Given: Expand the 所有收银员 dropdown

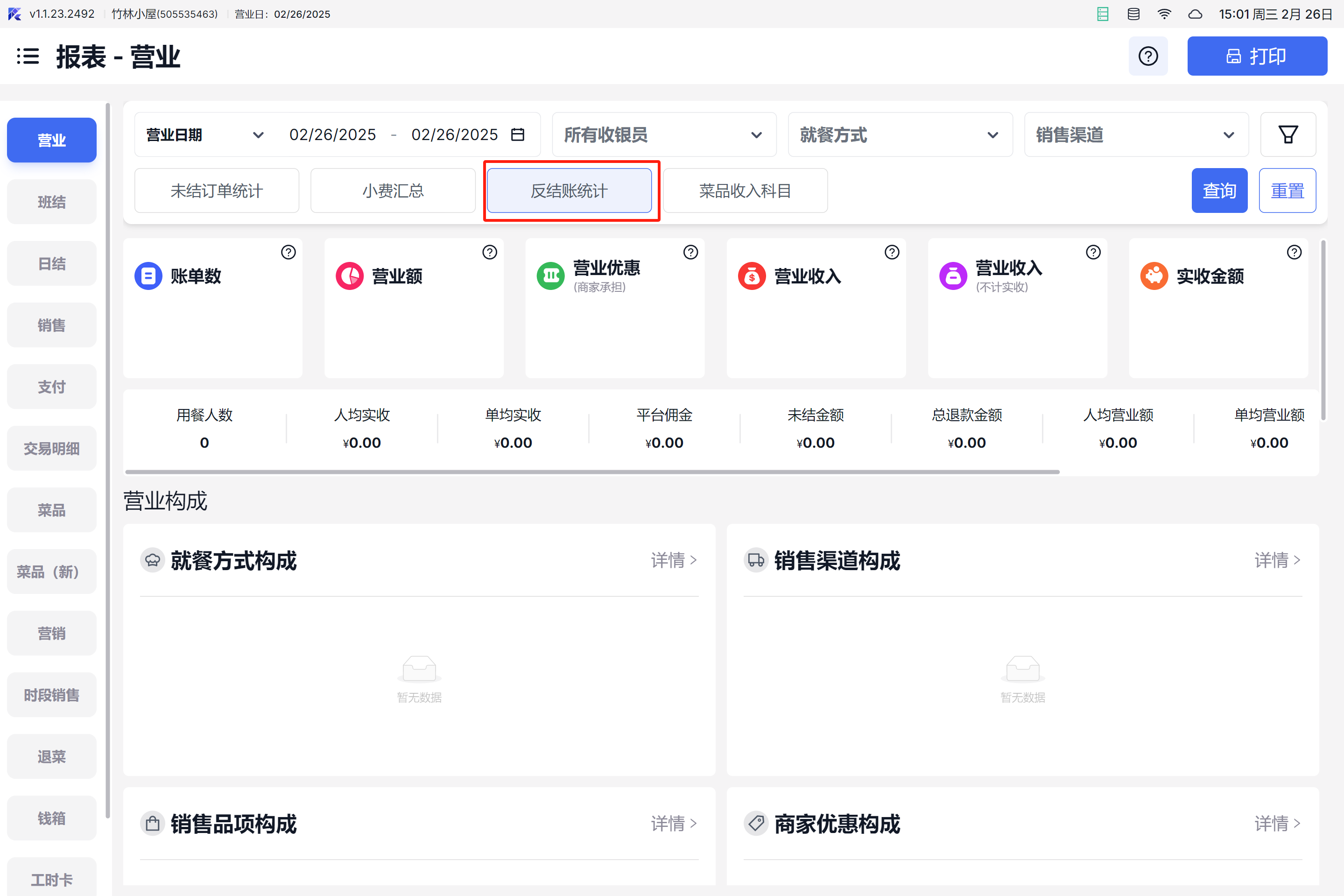Looking at the screenshot, I should point(664,135).
